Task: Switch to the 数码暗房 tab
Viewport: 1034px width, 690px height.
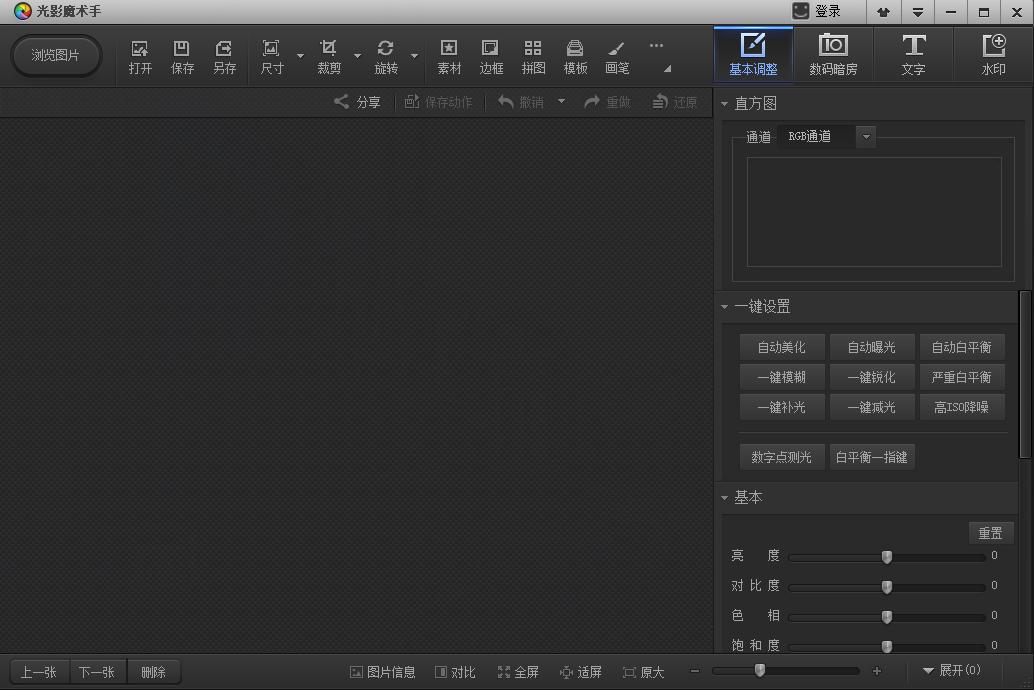Action: pos(833,55)
